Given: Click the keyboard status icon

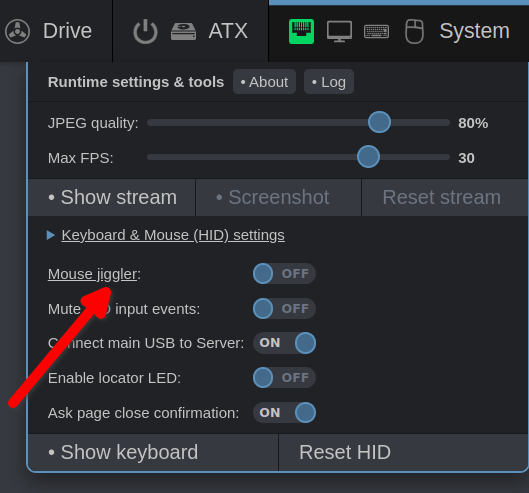Looking at the screenshot, I should (x=377, y=32).
